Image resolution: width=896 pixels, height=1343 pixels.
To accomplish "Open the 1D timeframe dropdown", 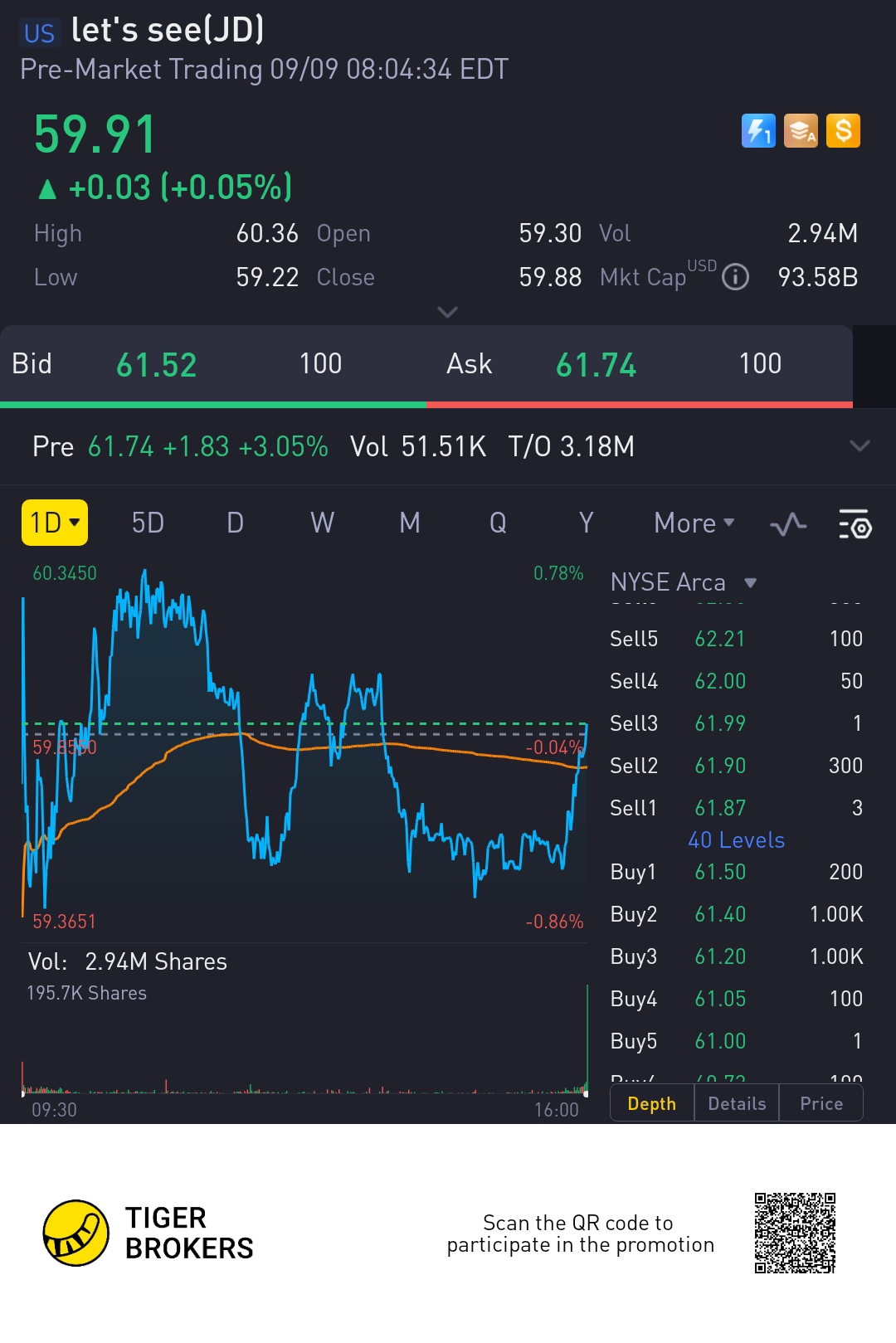I will pos(55,523).
